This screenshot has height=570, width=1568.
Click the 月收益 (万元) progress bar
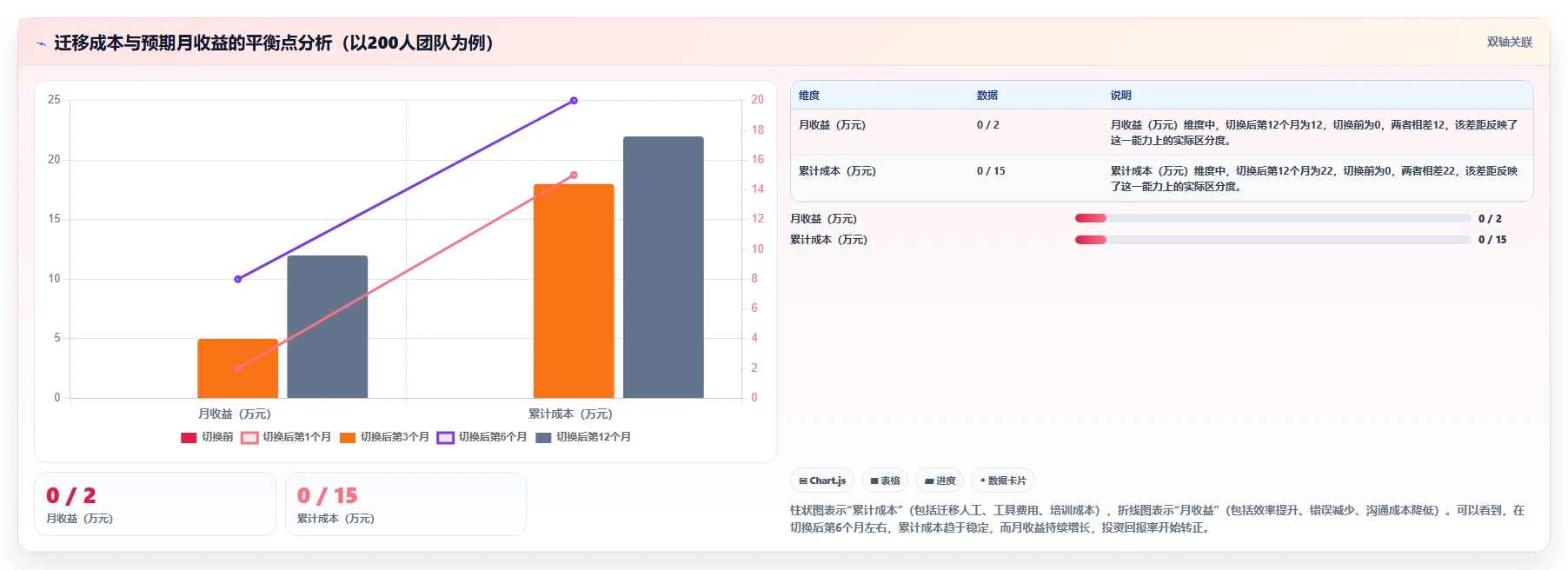coord(1272,218)
